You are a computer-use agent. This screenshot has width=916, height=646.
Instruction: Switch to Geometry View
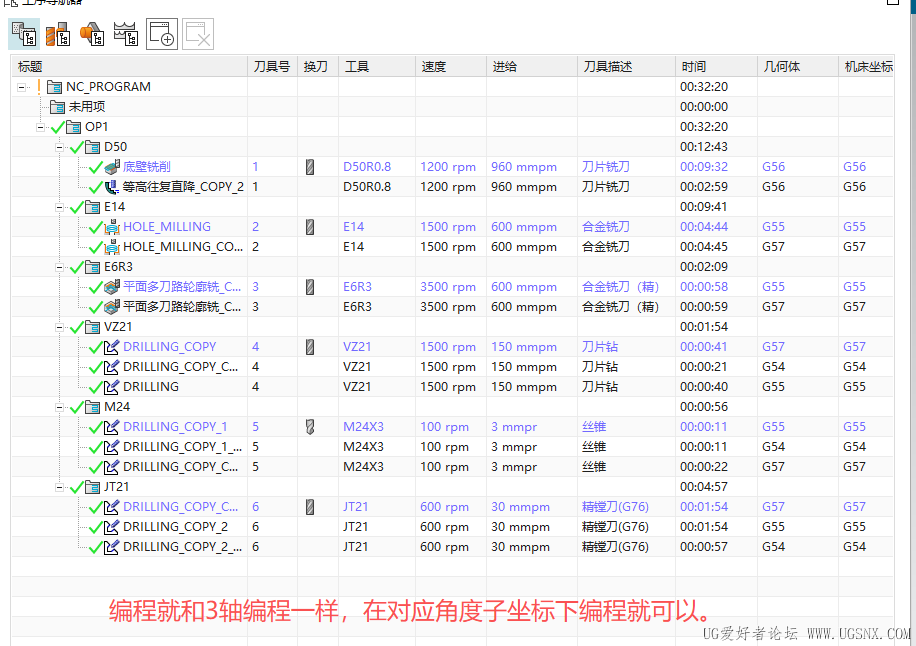[x=92, y=34]
